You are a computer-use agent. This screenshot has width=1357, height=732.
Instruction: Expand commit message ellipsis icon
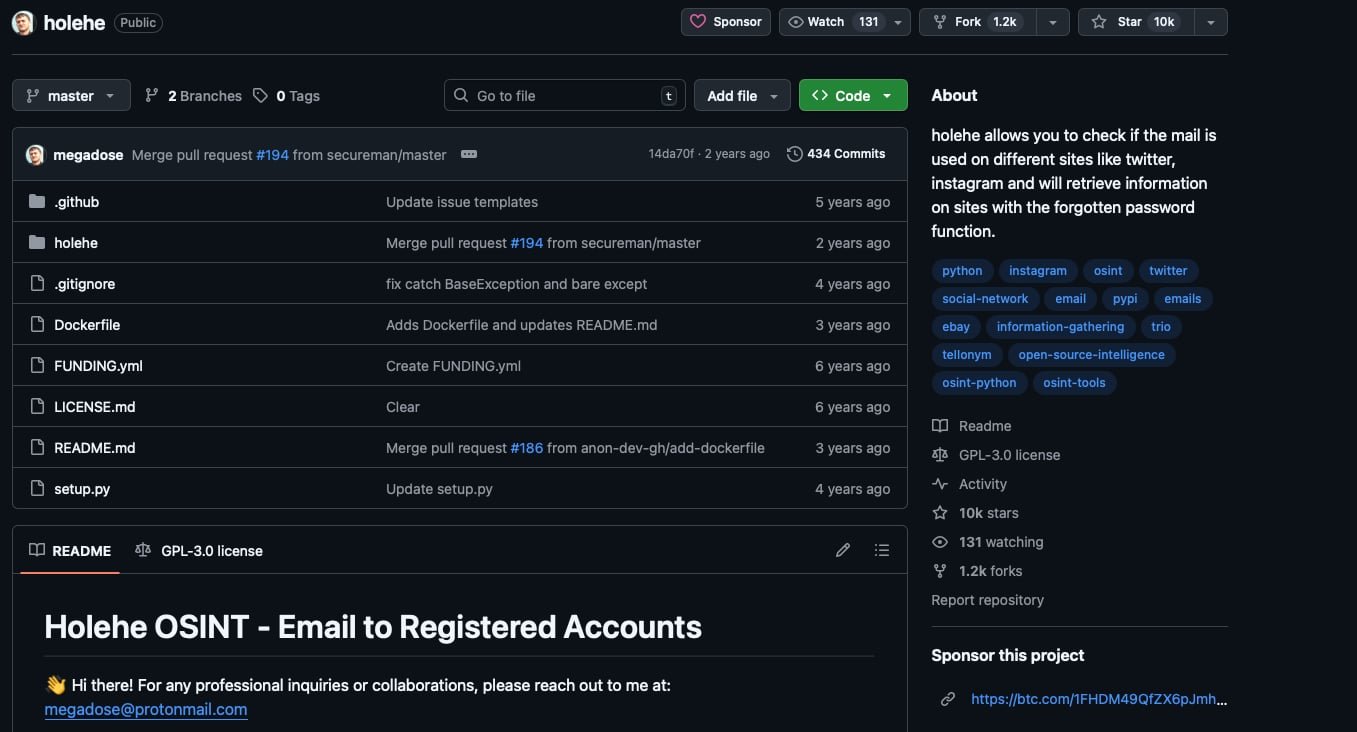tap(468, 155)
